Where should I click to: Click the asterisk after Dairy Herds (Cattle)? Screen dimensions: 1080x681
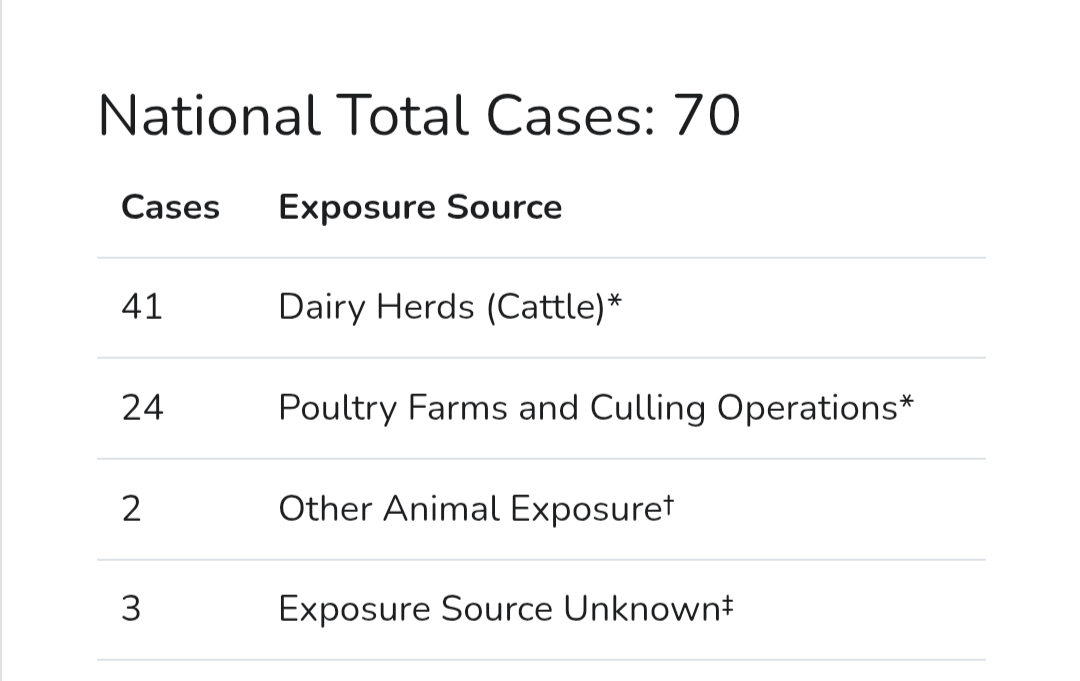point(615,301)
